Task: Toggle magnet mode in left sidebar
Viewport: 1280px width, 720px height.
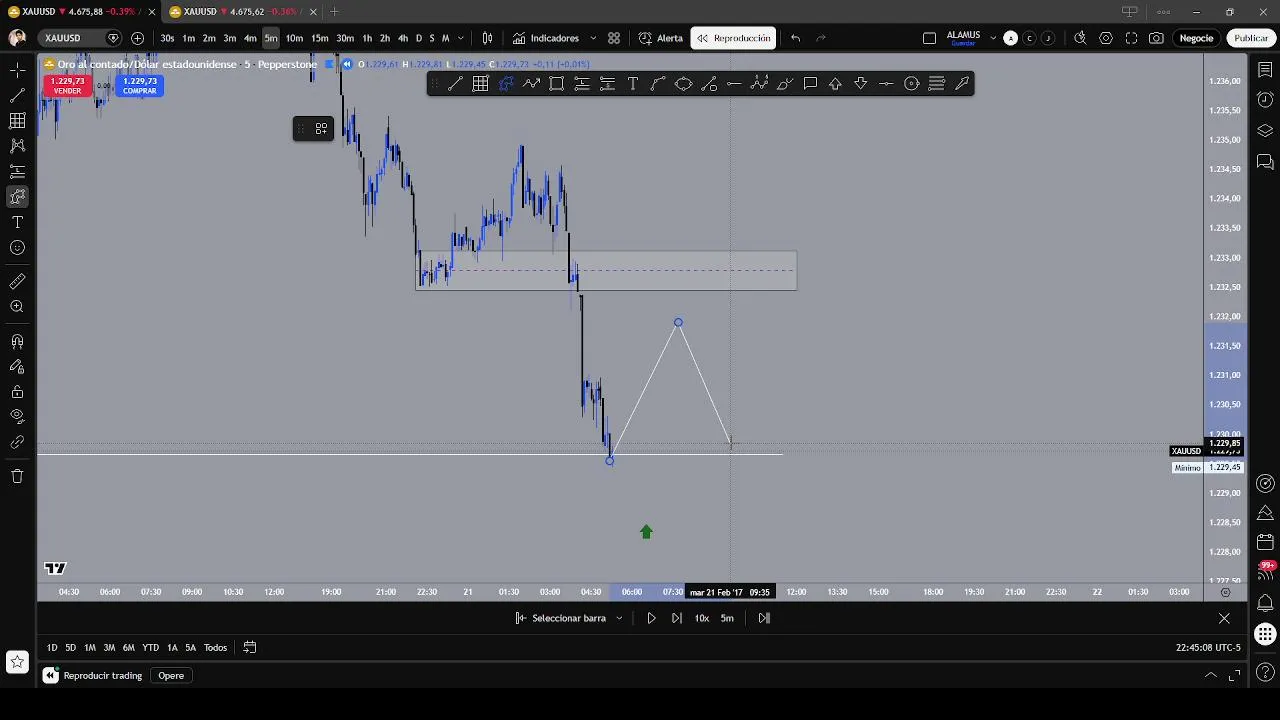Action: pos(17,342)
